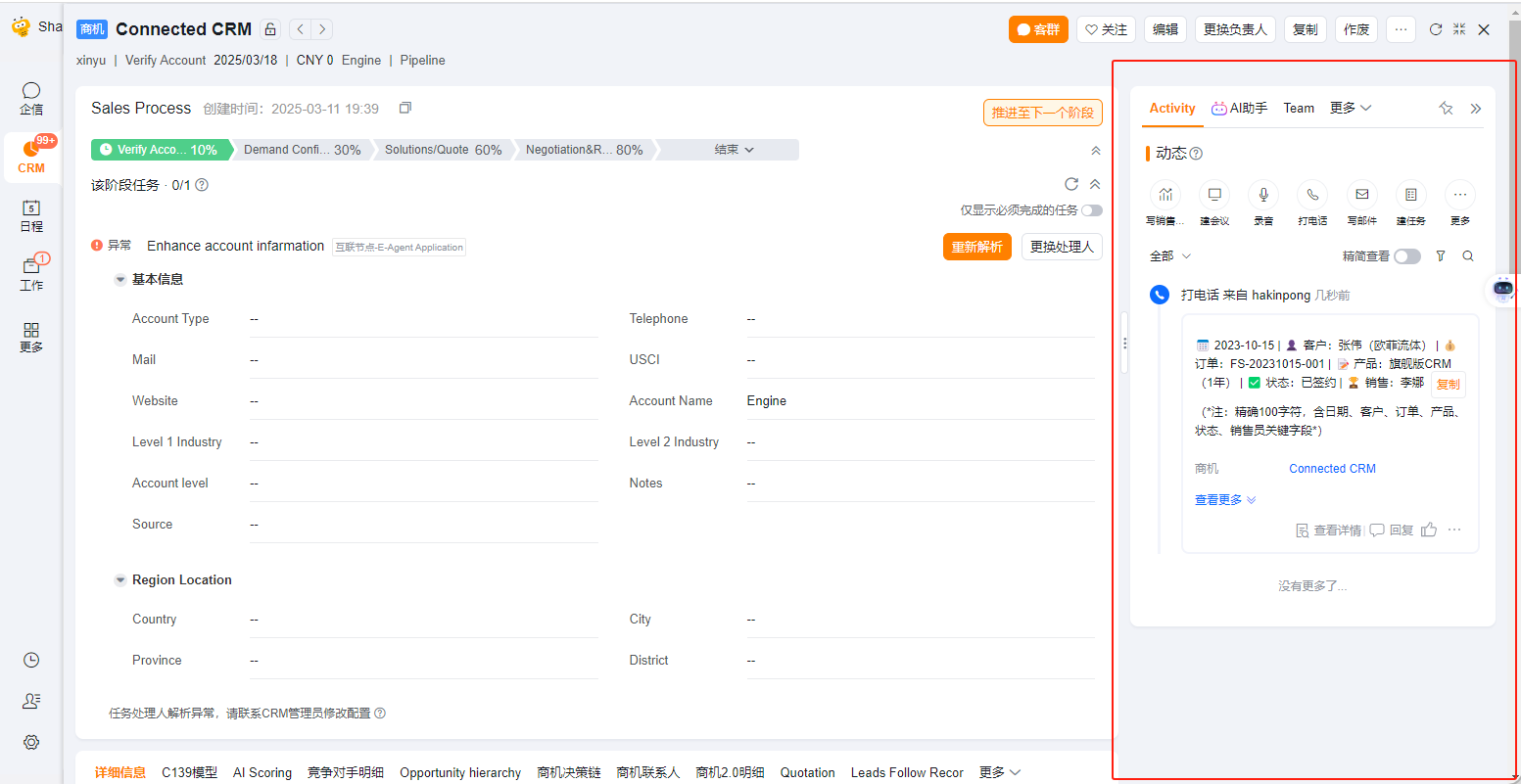
Task: Toggle the 精简查看 switch
Action: (x=1407, y=256)
